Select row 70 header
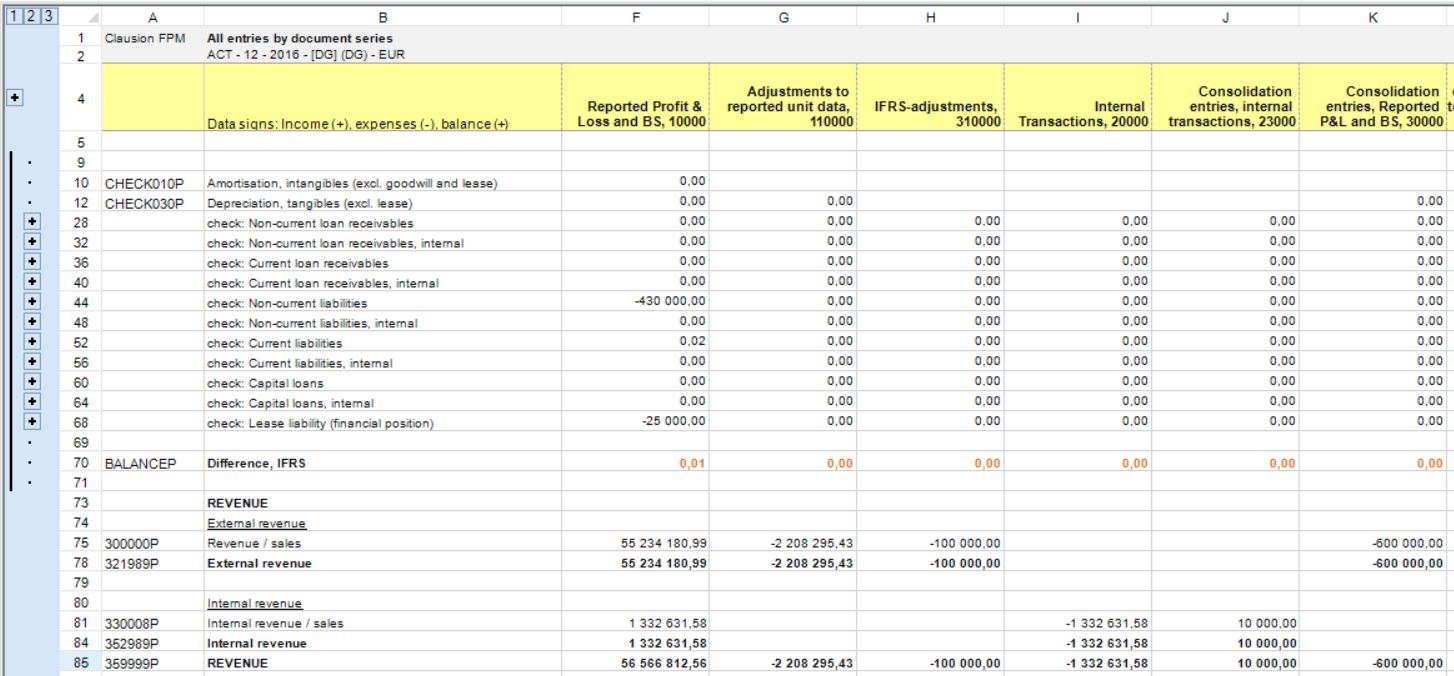 (82, 462)
